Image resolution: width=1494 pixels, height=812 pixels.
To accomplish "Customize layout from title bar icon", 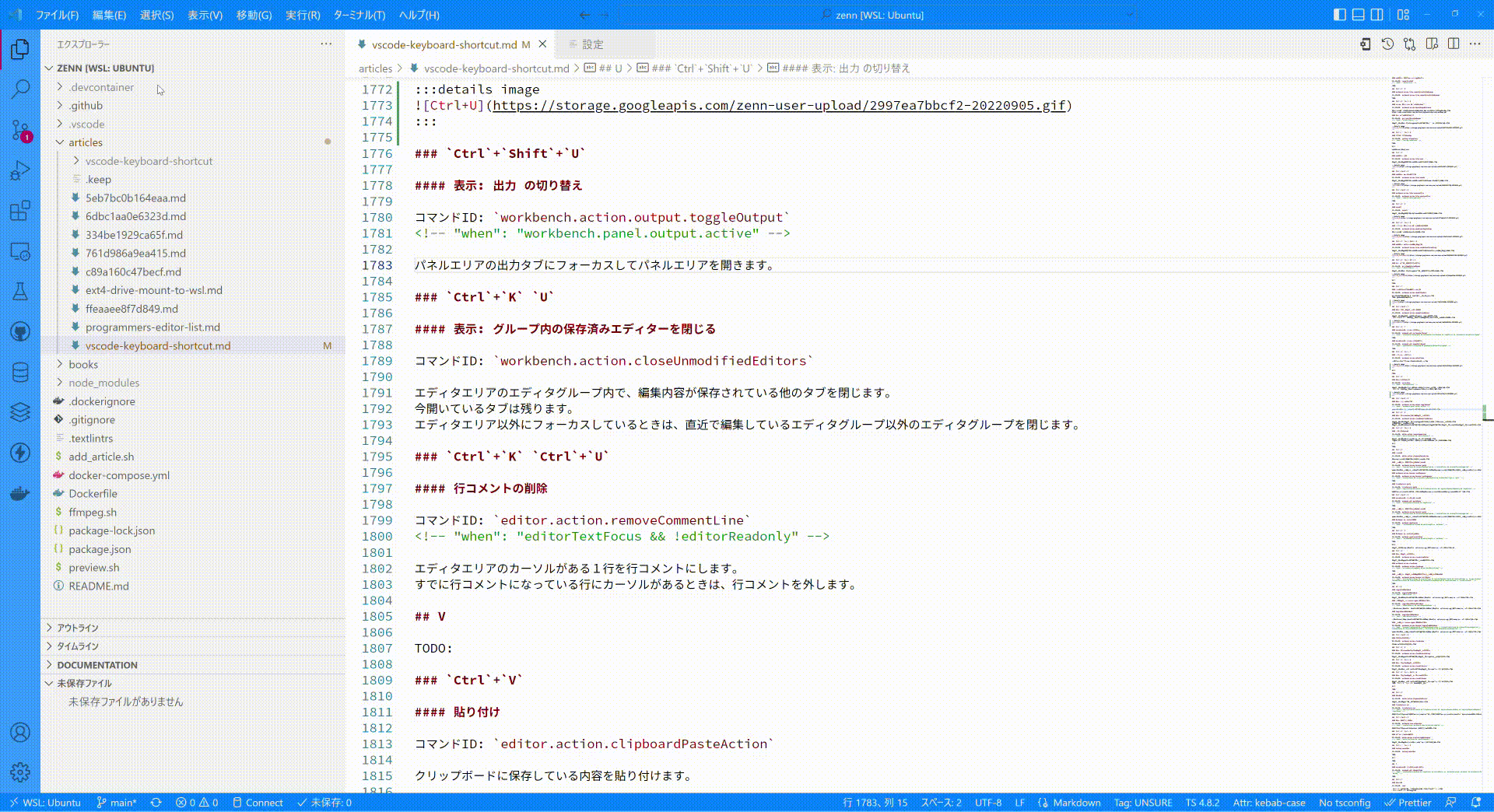I will pos(1403,15).
